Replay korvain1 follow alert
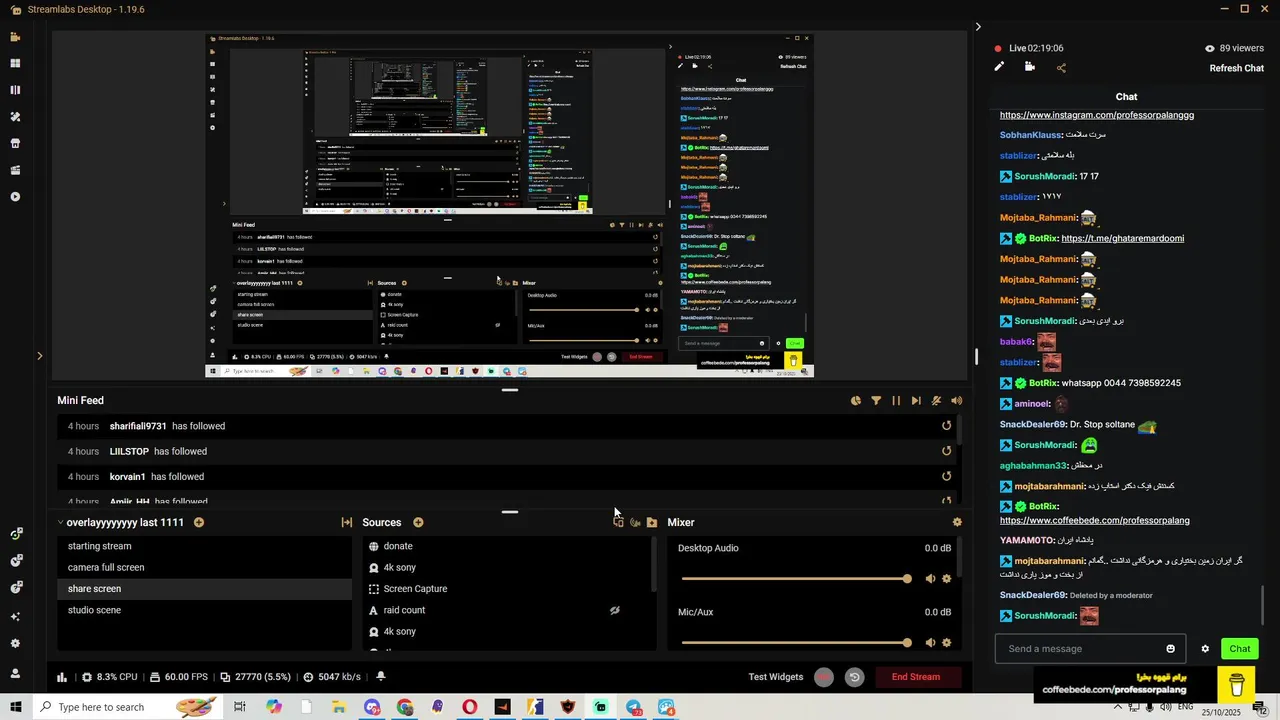Viewport: 1280px width, 720px height. coord(946,477)
